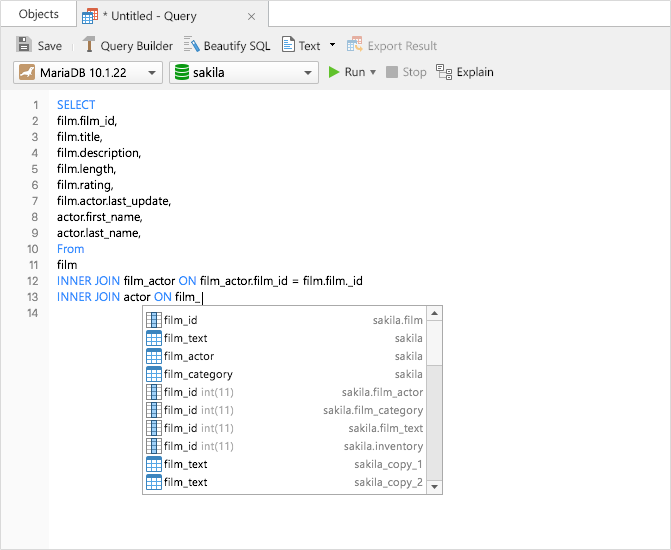671x550 pixels.
Task: Click table icon beside film_actor suggestion
Action: 154,356
